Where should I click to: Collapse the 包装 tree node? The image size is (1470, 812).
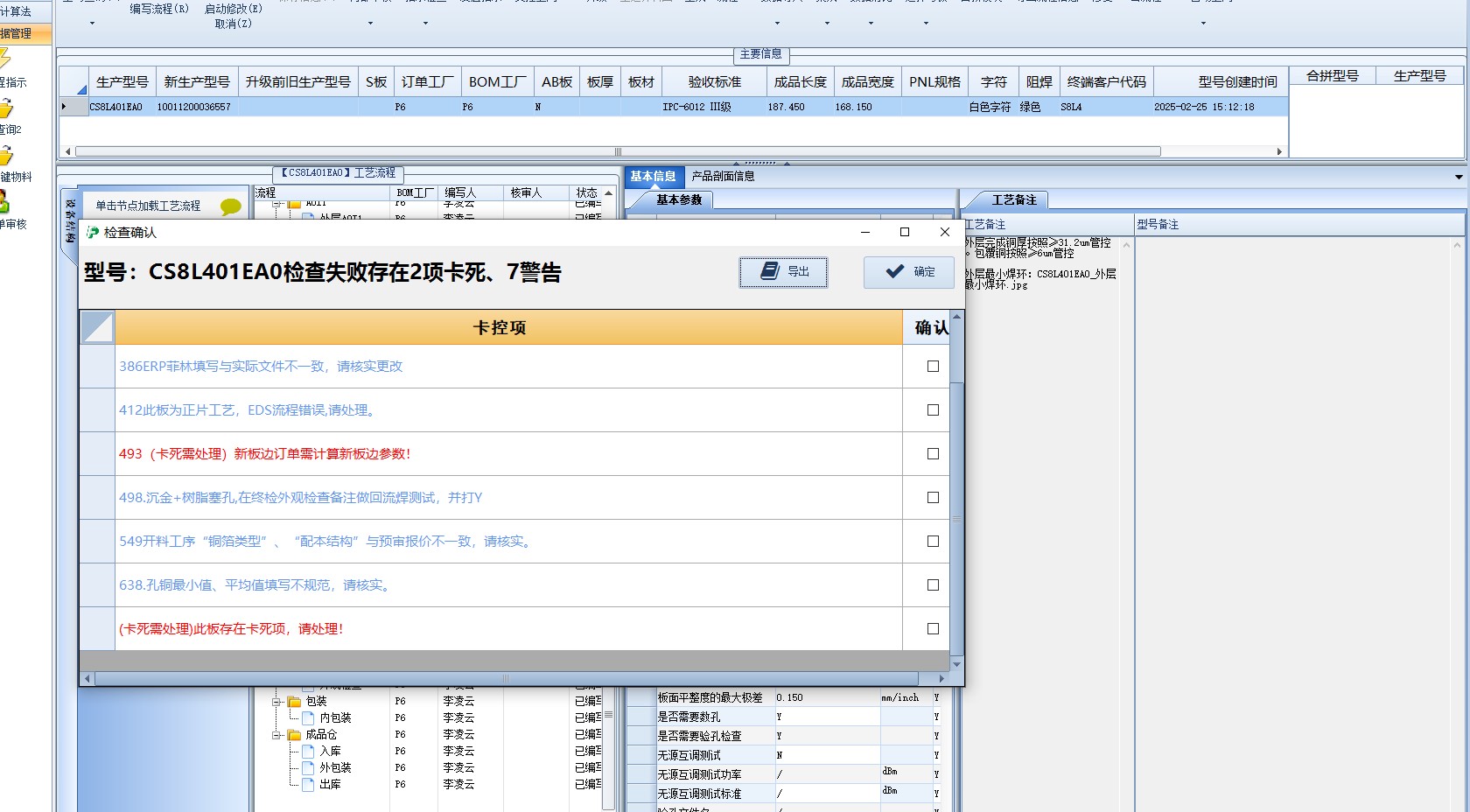tap(276, 702)
